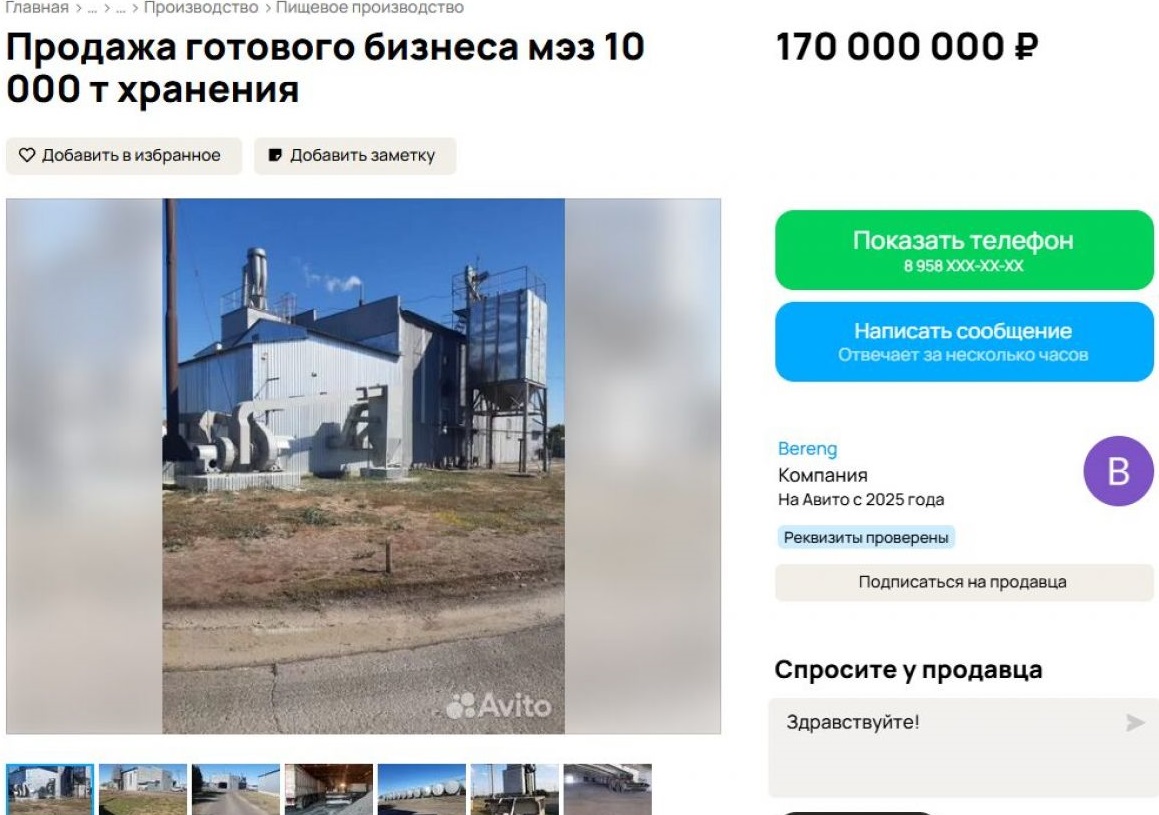Open seller avatar with letter B
Screen dimensions: 1159x815
1118,471
